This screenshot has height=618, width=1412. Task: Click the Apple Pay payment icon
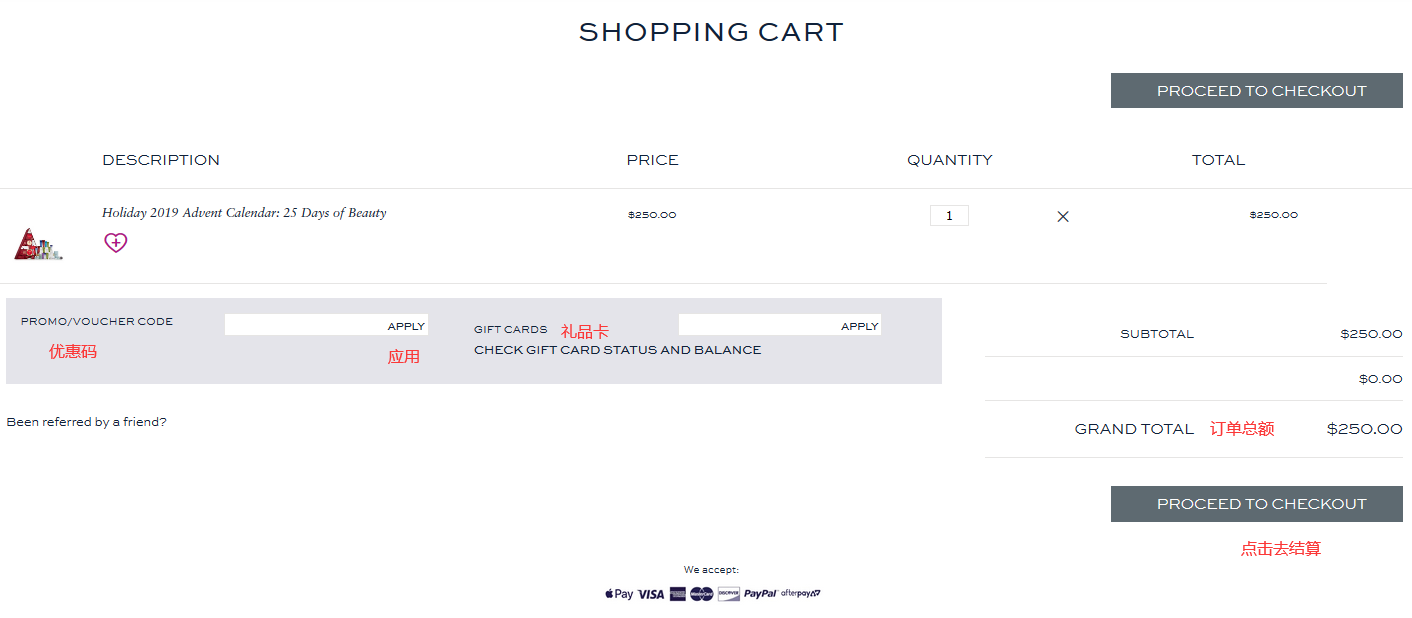(619, 594)
